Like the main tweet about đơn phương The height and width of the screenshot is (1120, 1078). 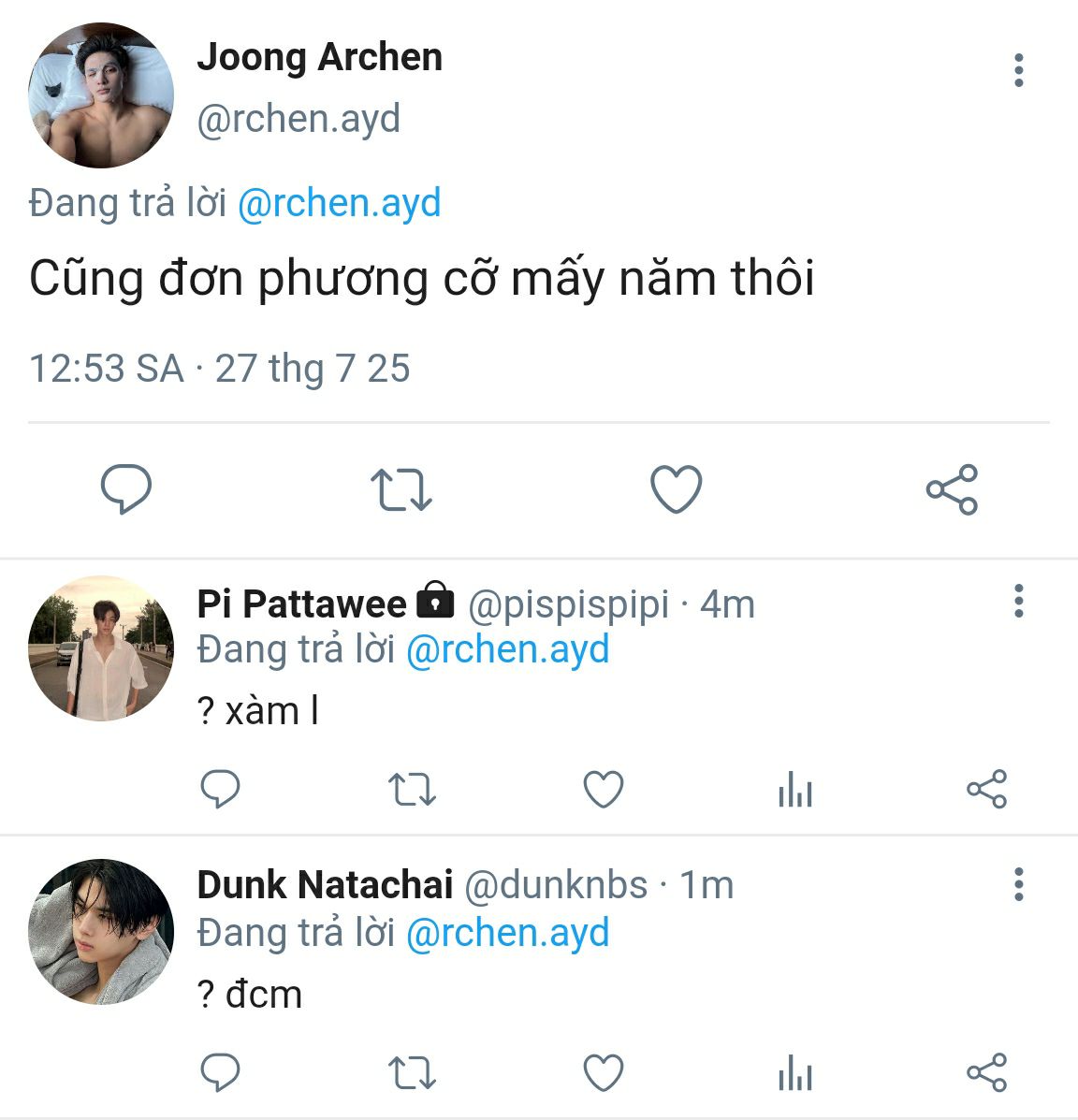pos(676,489)
